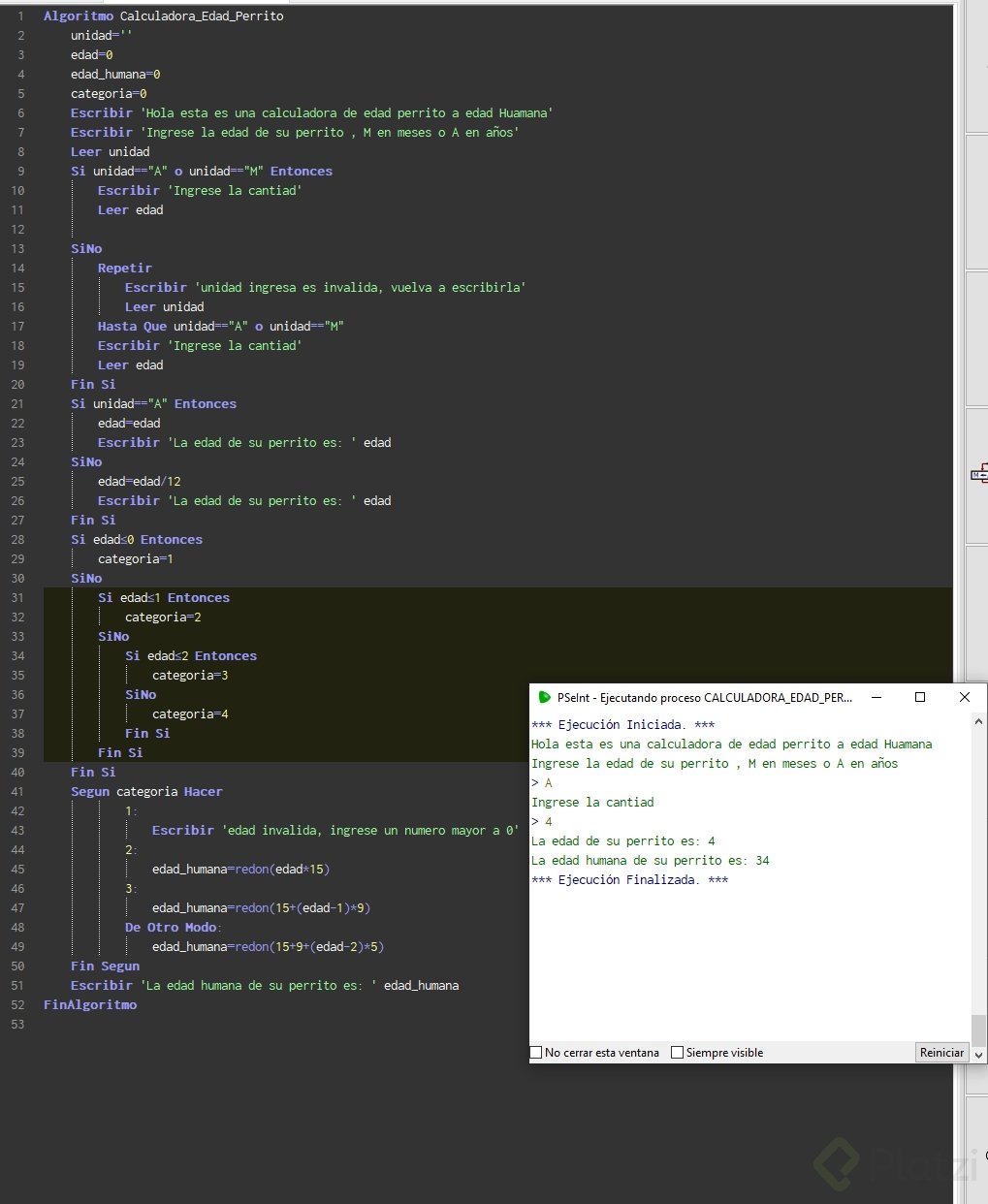Click the 'Ingrese la edad de su perrito' Escribir code line
988x1204 pixels.
pos(295,132)
